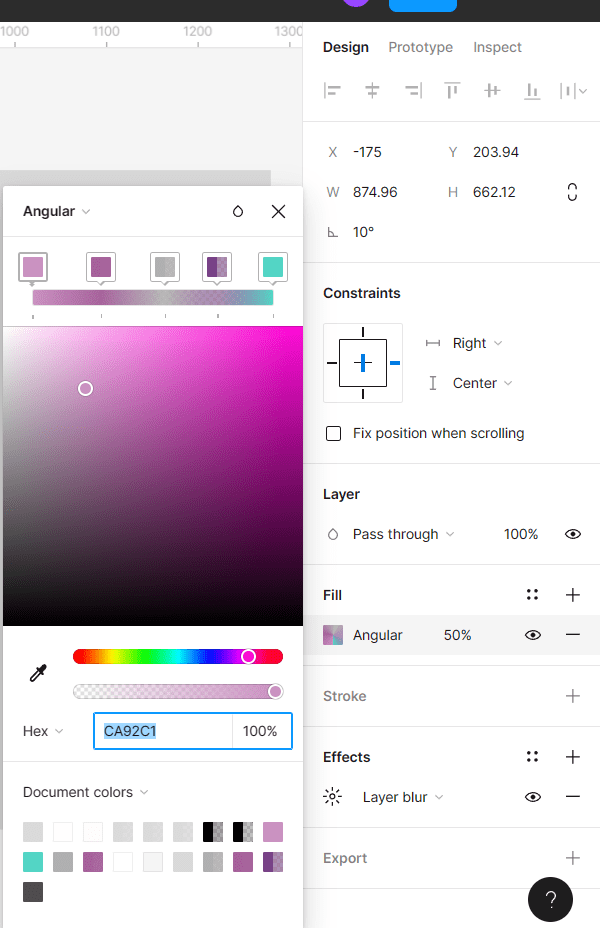The height and width of the screenshot is (928, 600).
Task: Click the constrain proportions link icon
Action: click(572, 192)
